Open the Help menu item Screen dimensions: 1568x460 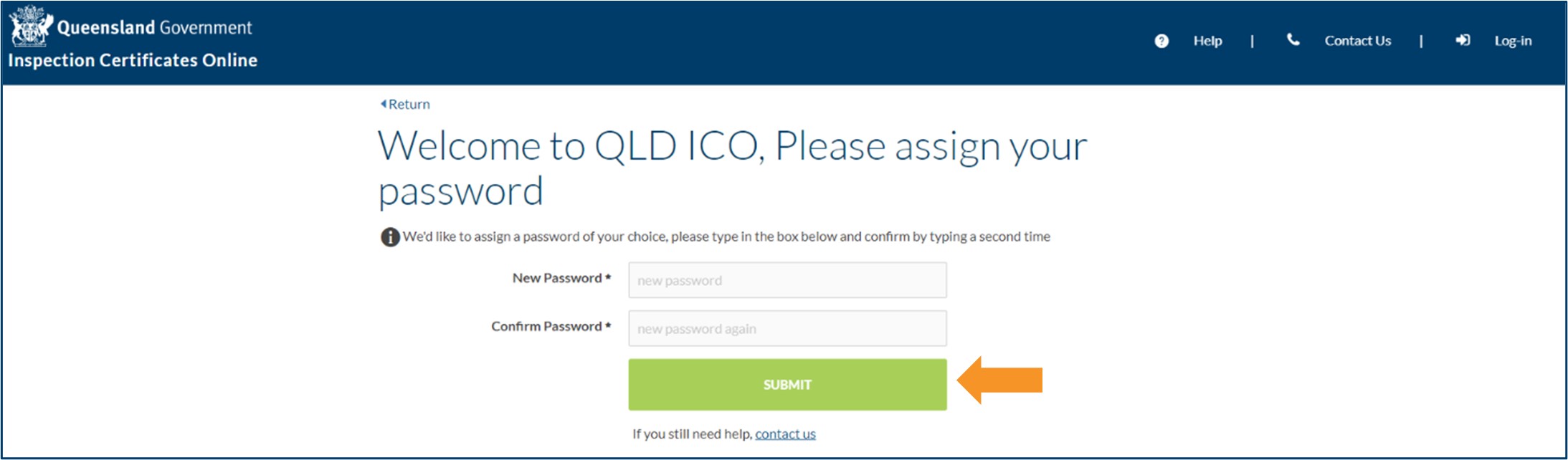pyautogui.click(x=1207, y=41)
